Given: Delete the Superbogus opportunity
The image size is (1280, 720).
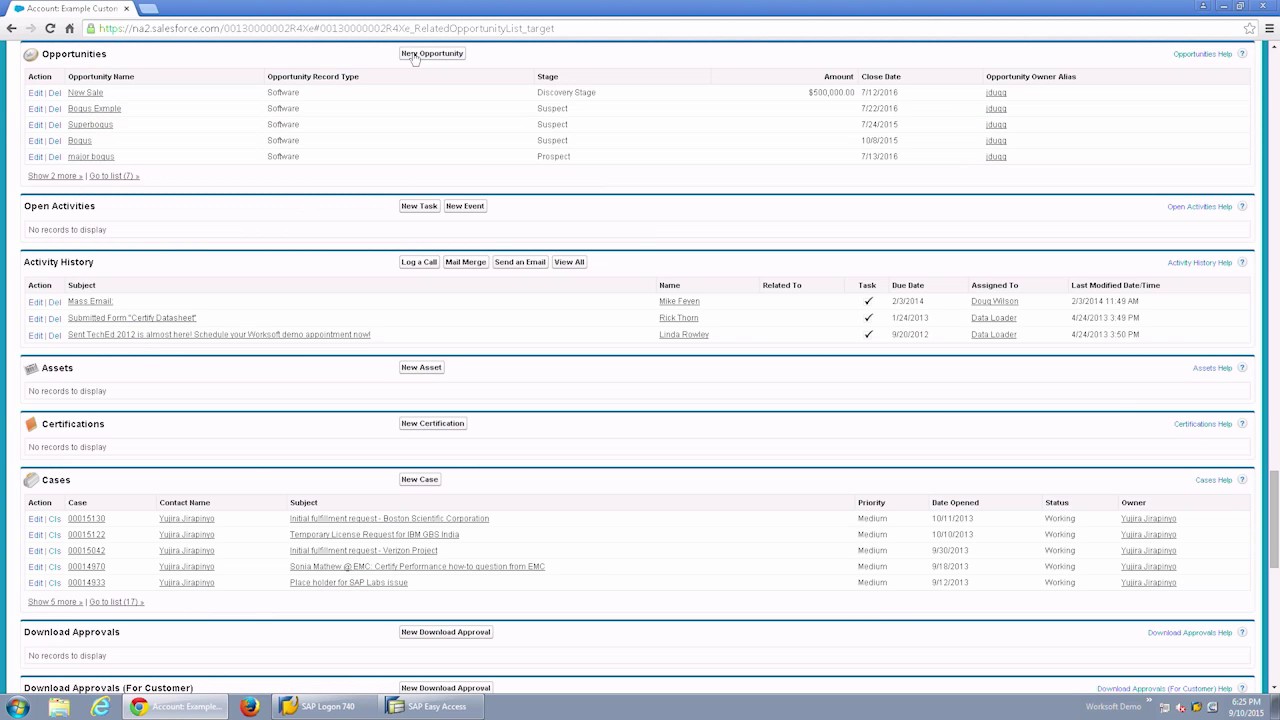Looking at the screenshot, I should [55, 125].
